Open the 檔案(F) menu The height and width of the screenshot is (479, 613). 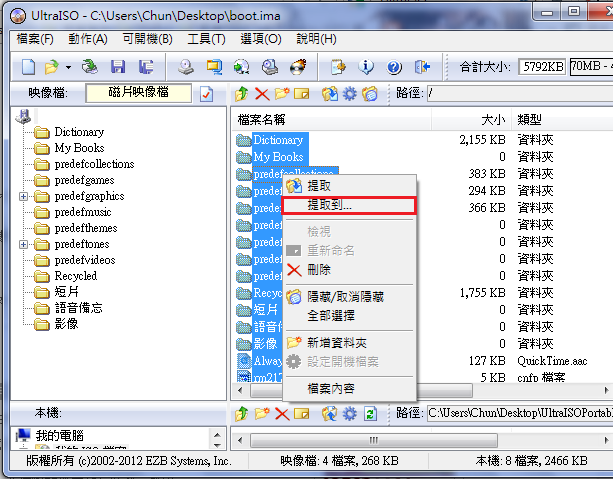(x=35, y=39)
